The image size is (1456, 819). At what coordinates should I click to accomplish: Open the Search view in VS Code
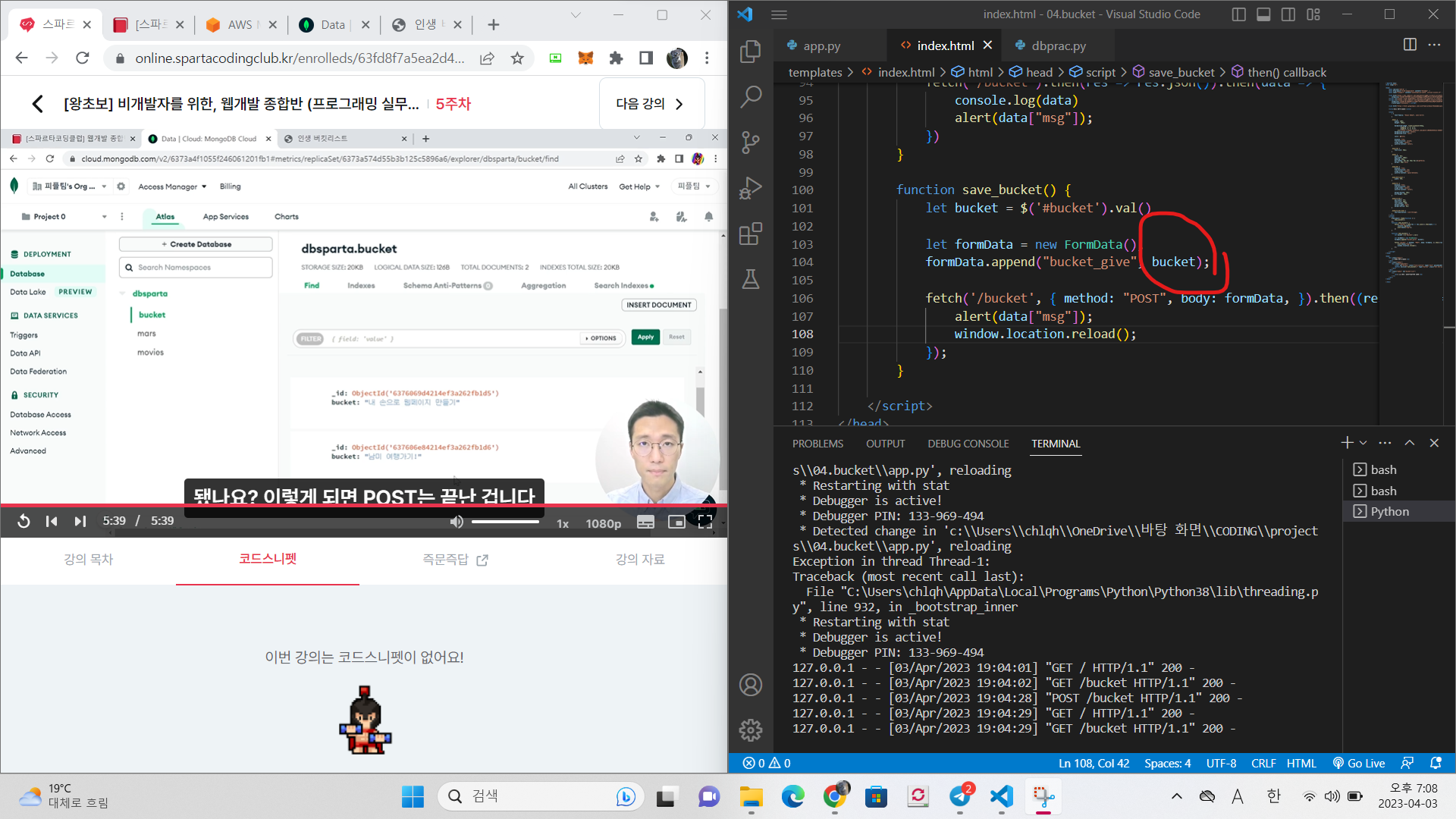coord(751,96)
